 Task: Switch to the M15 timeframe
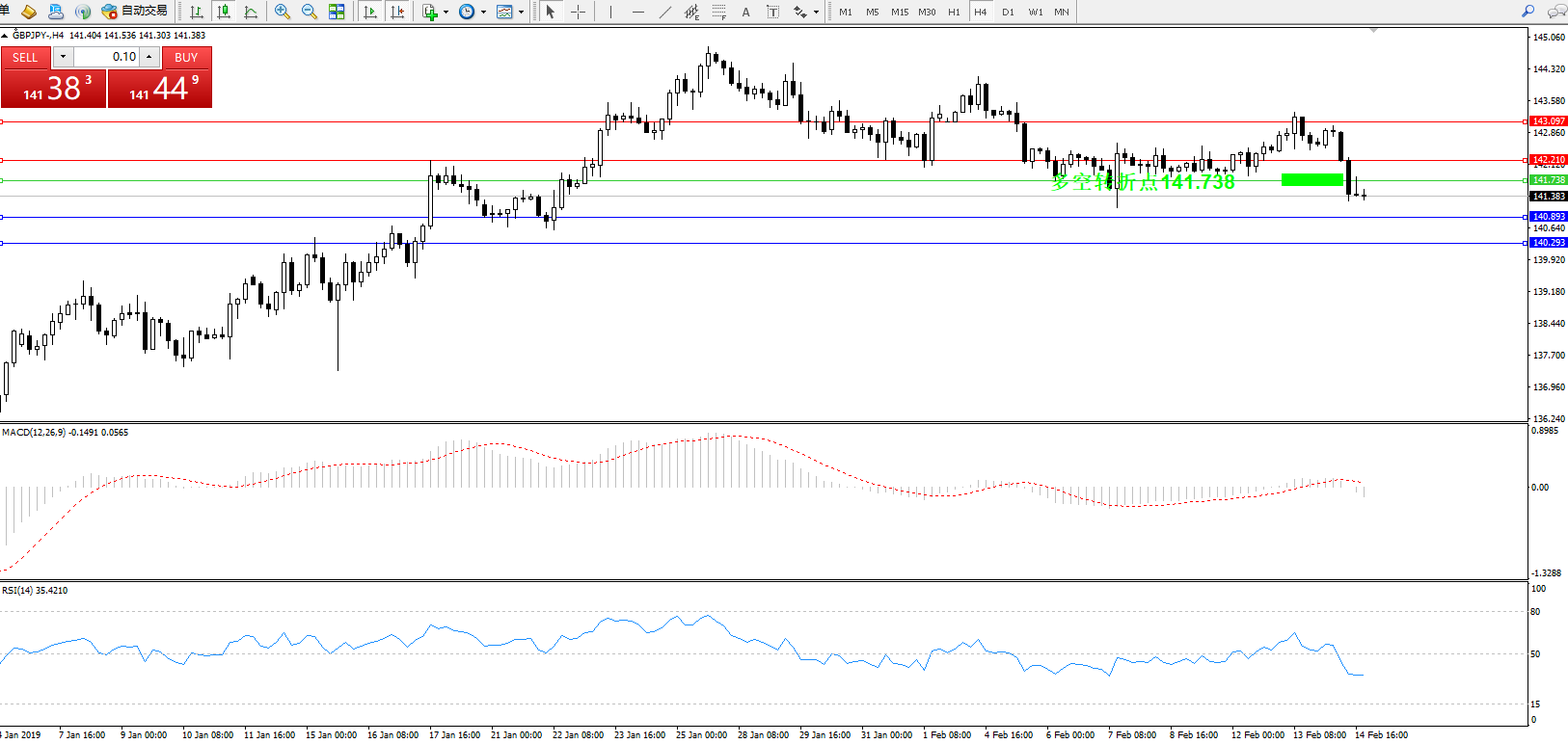point(899,12)
